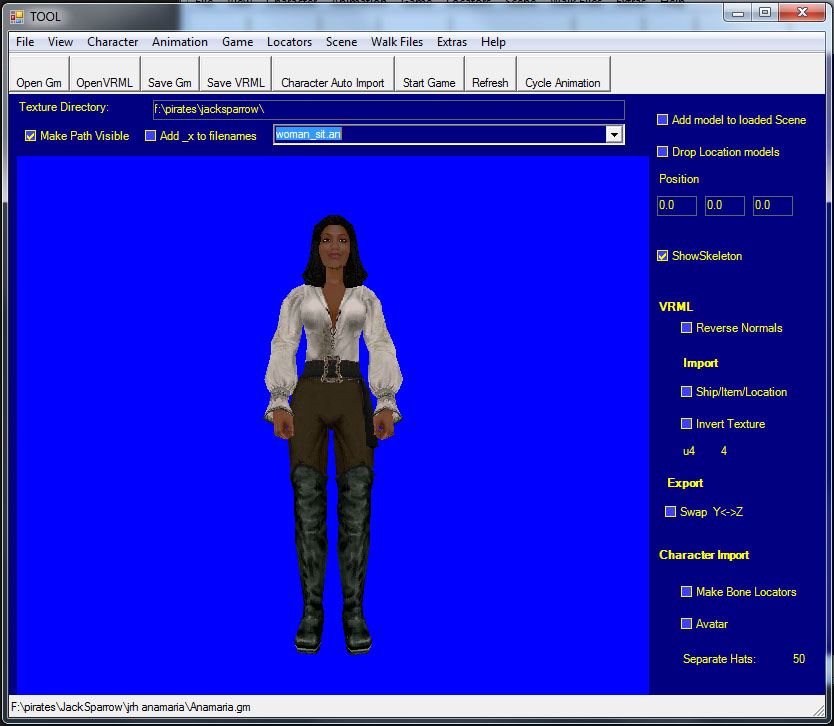Click the TOOL app icon in title bar
834x726 pixels.
[16, 17]
